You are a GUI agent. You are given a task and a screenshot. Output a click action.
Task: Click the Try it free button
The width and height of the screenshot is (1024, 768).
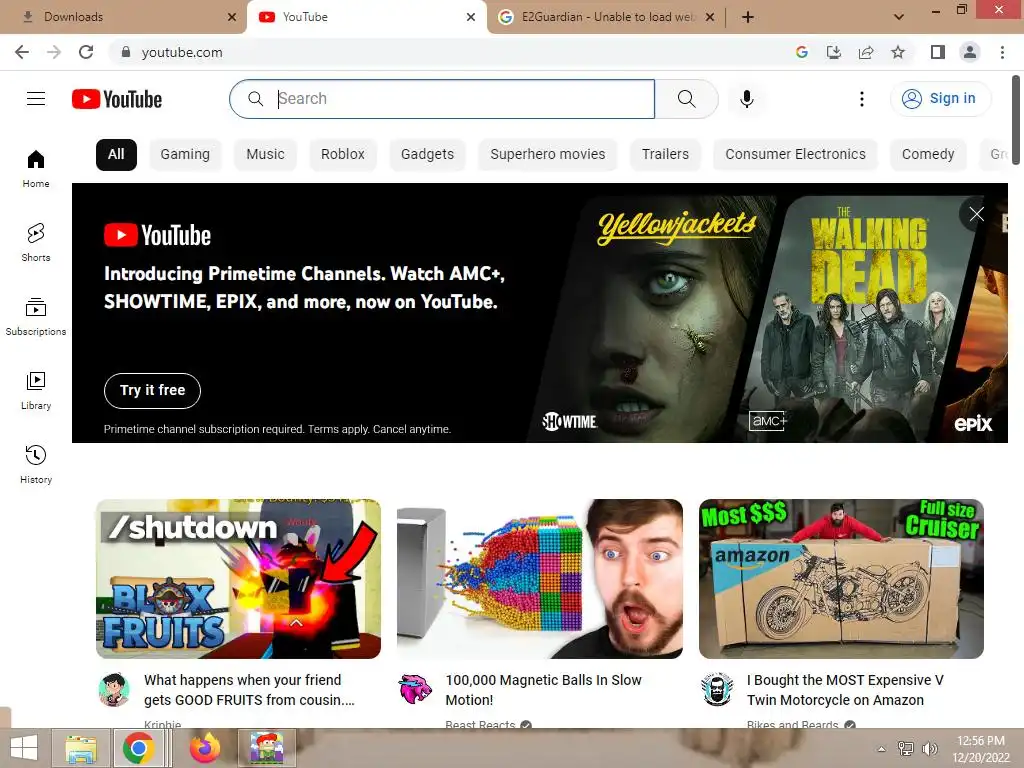(x=152, y=391)
